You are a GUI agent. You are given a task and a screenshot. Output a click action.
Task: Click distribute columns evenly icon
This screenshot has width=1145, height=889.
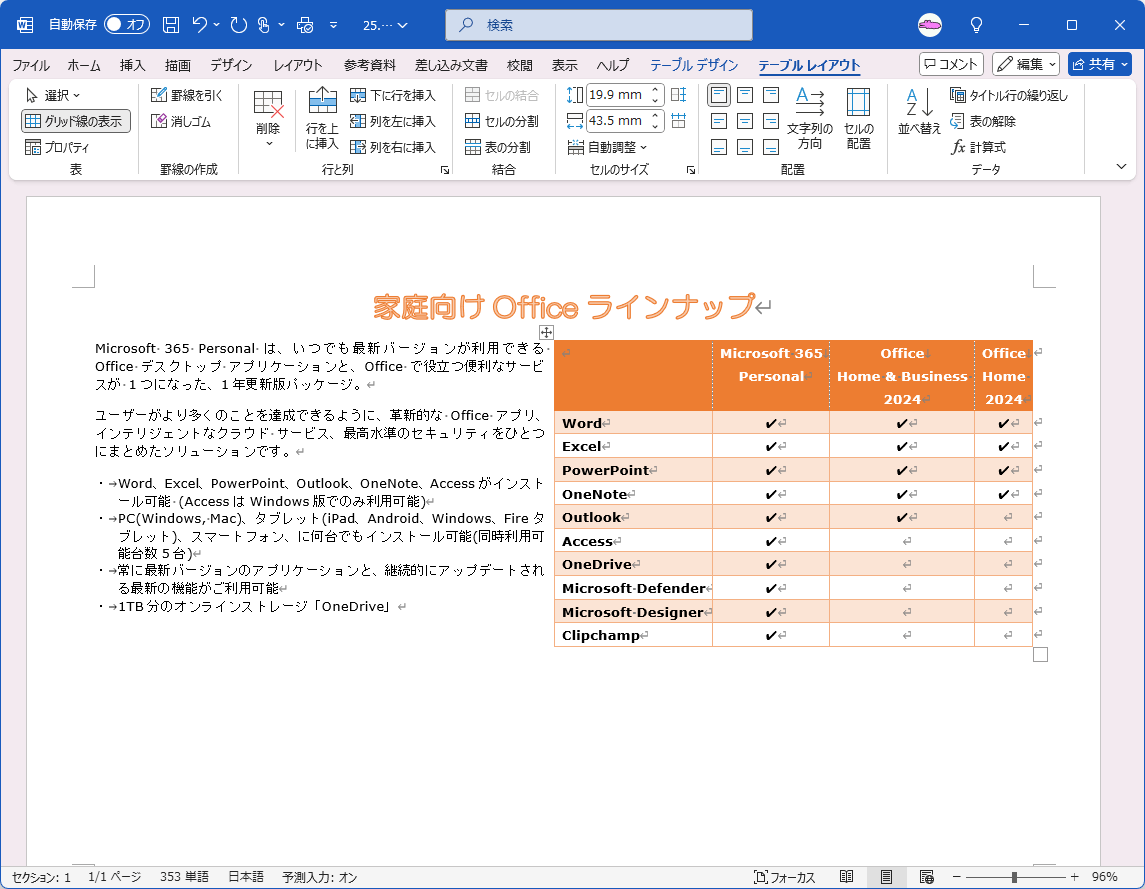678,121
